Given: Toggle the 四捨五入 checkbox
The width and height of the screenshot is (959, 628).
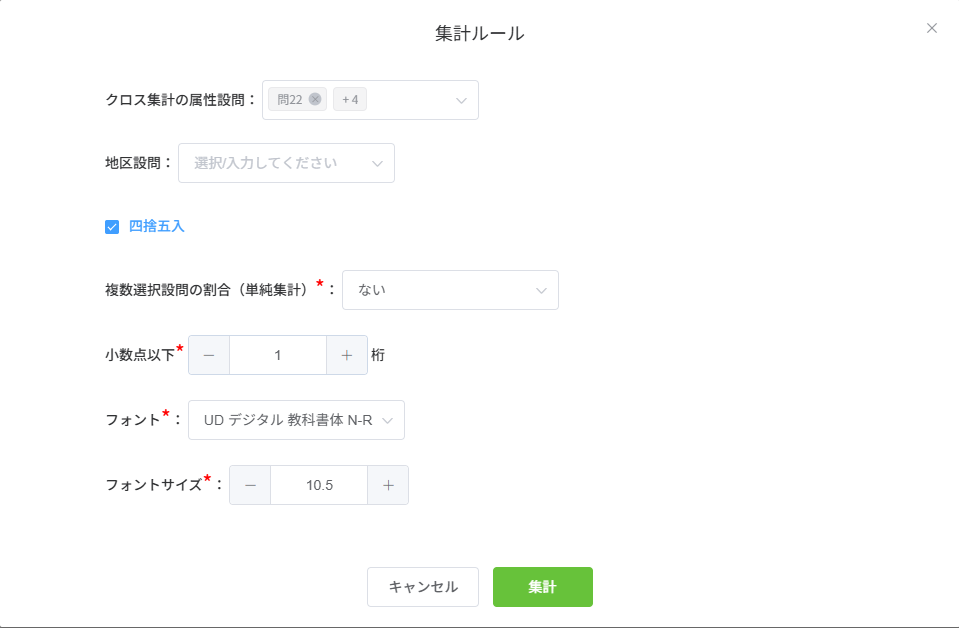Looking at the screenshot, I should click(112, 227).
